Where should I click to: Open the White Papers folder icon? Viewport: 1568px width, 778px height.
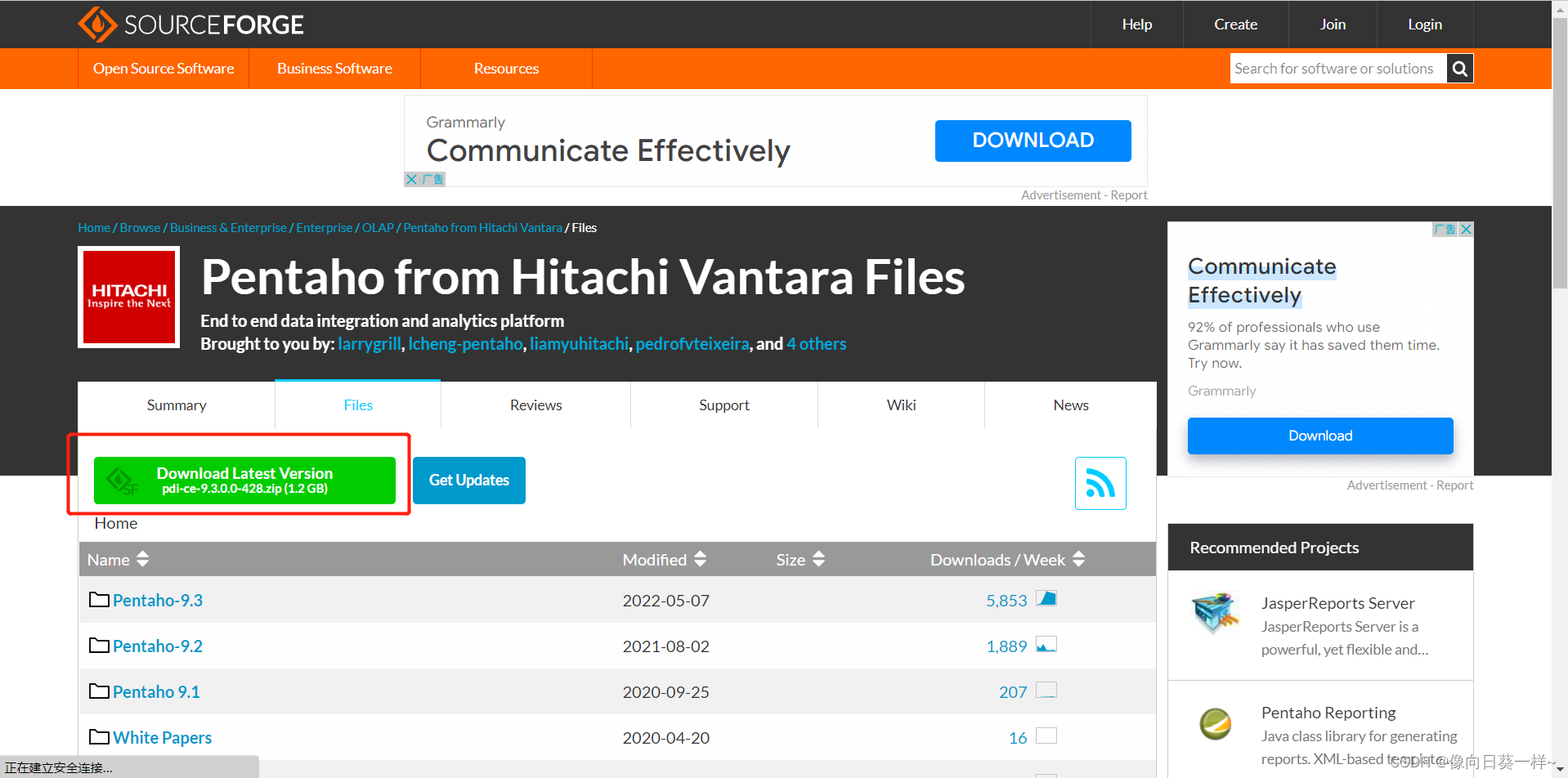[99, 737]
